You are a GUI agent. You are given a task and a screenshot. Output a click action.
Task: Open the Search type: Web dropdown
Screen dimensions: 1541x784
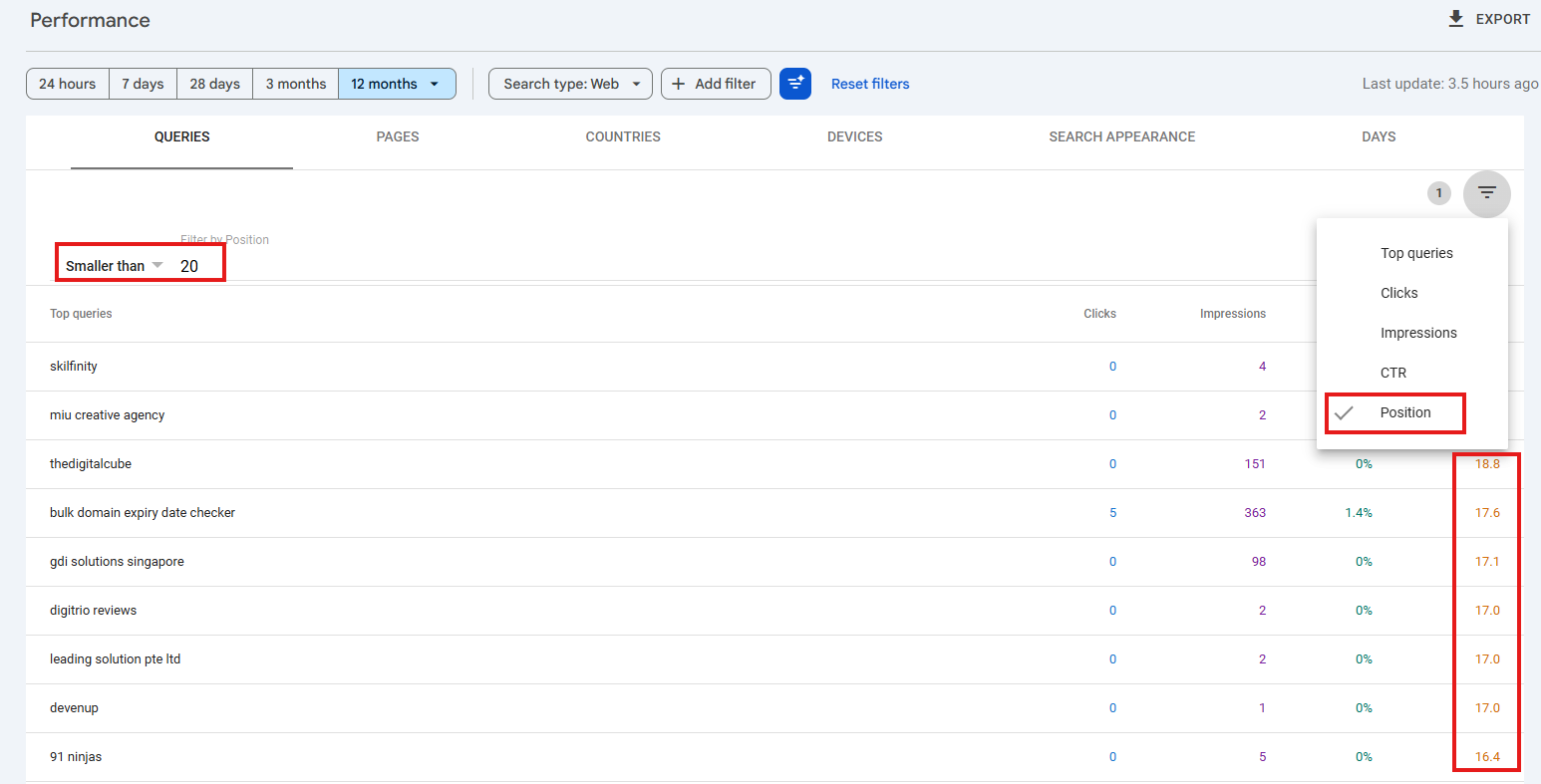click(x=570, y=84)
